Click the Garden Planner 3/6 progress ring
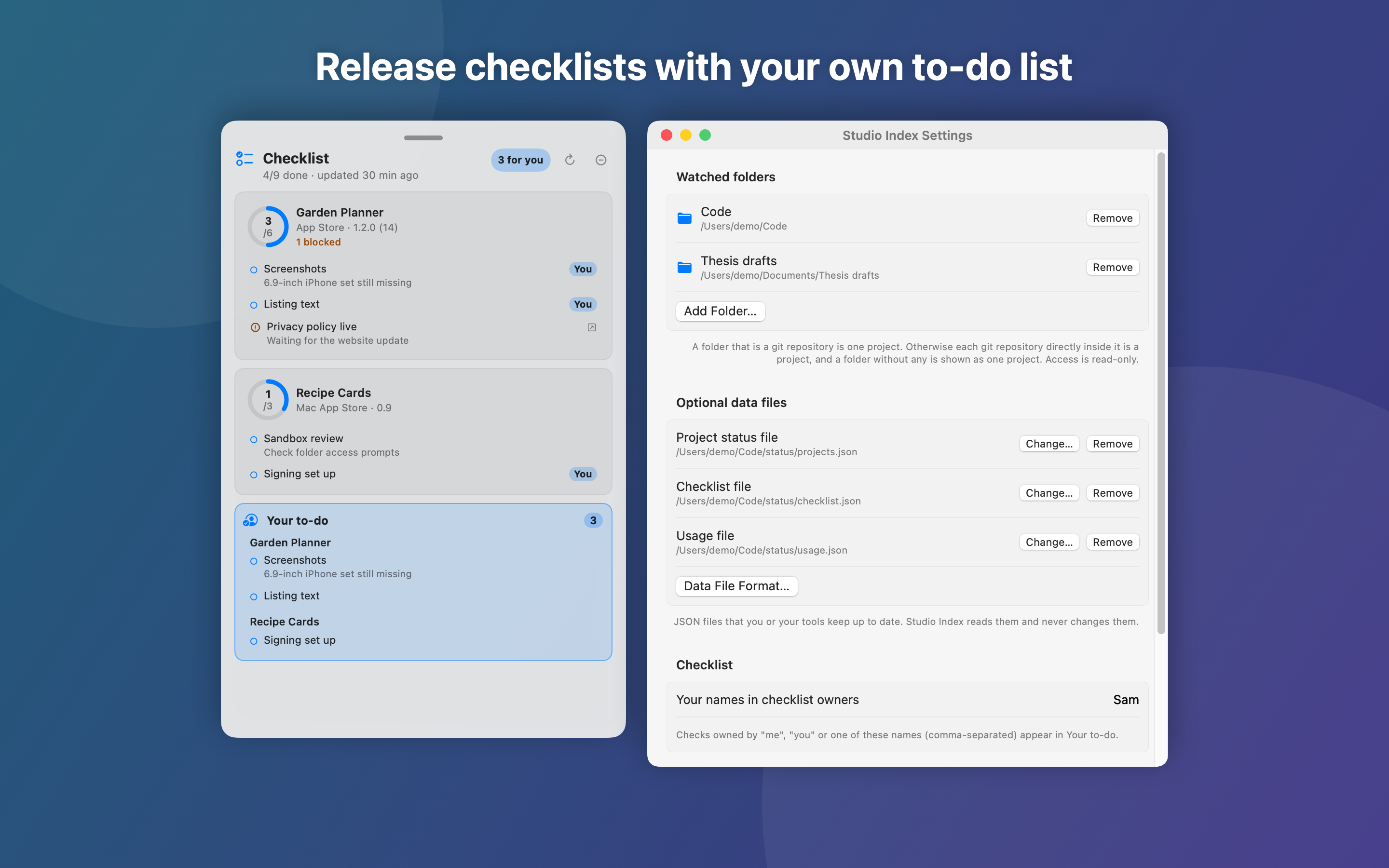This screenshot has width=1389, height=868. 268,227
